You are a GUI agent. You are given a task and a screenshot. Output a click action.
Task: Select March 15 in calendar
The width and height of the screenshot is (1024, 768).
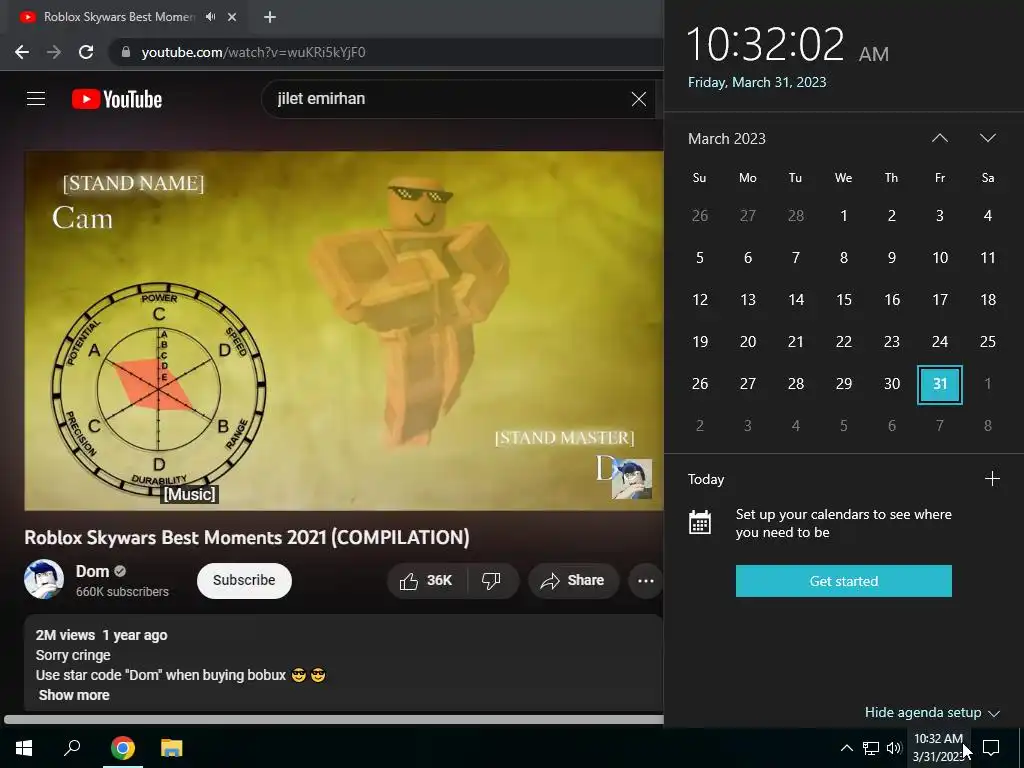[844, 300]
